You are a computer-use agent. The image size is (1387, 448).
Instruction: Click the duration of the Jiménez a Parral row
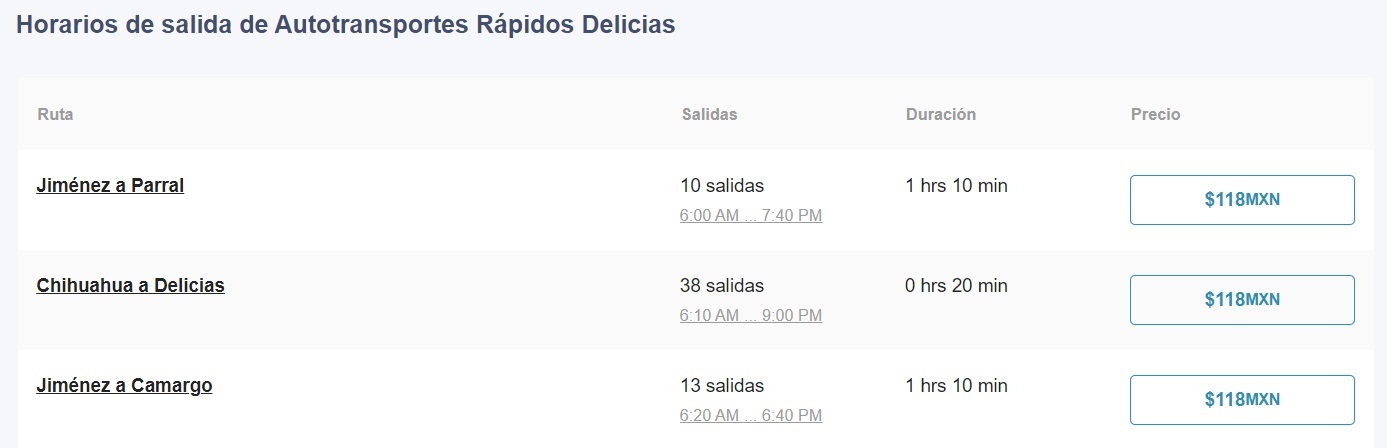956,185
